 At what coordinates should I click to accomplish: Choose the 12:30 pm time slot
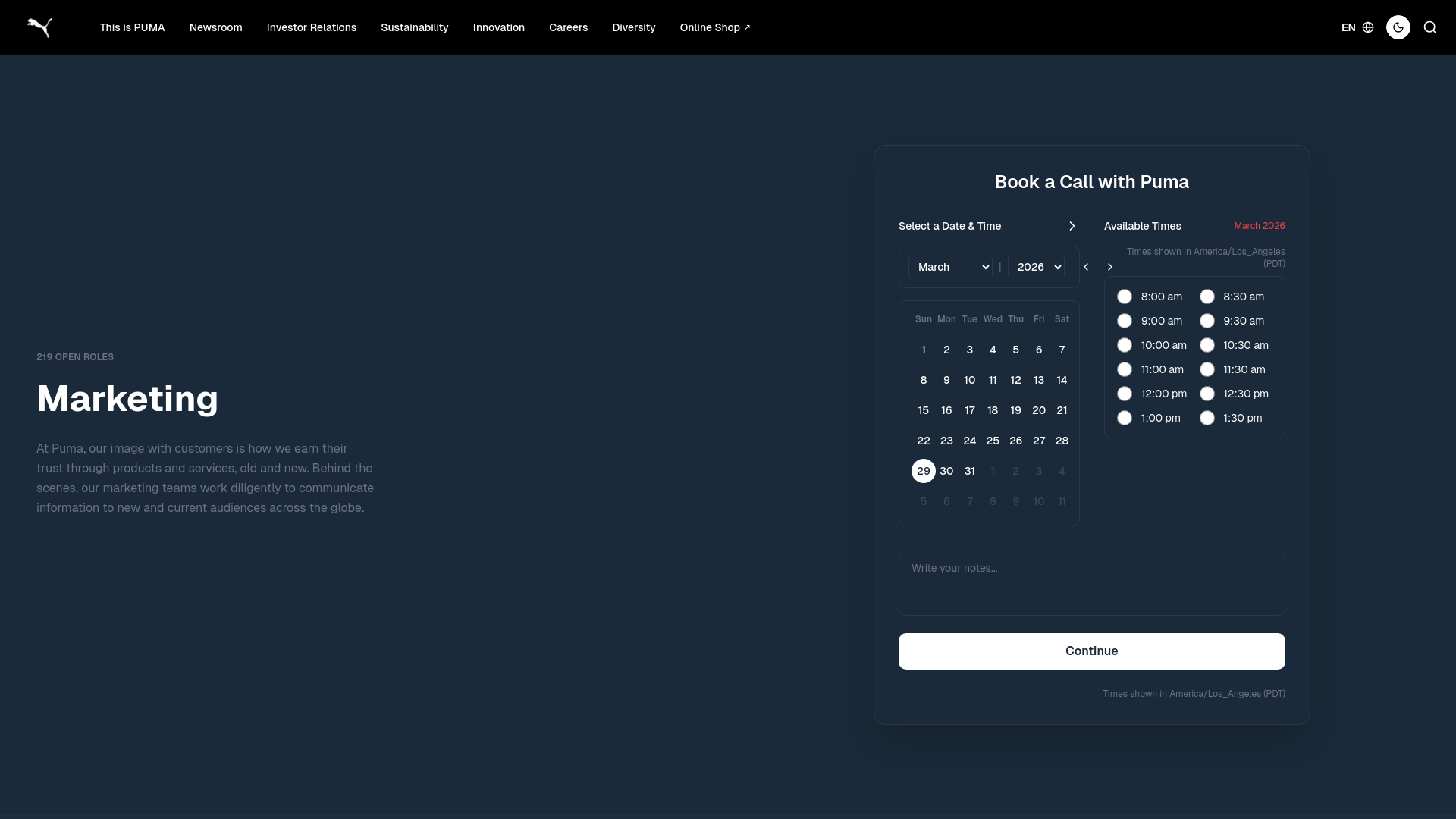[x=1207, y=394]
